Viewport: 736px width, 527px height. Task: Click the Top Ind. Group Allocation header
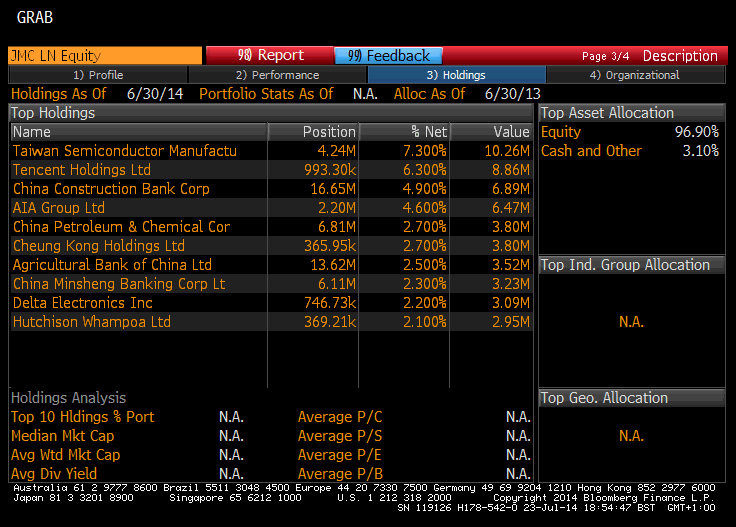632,265
